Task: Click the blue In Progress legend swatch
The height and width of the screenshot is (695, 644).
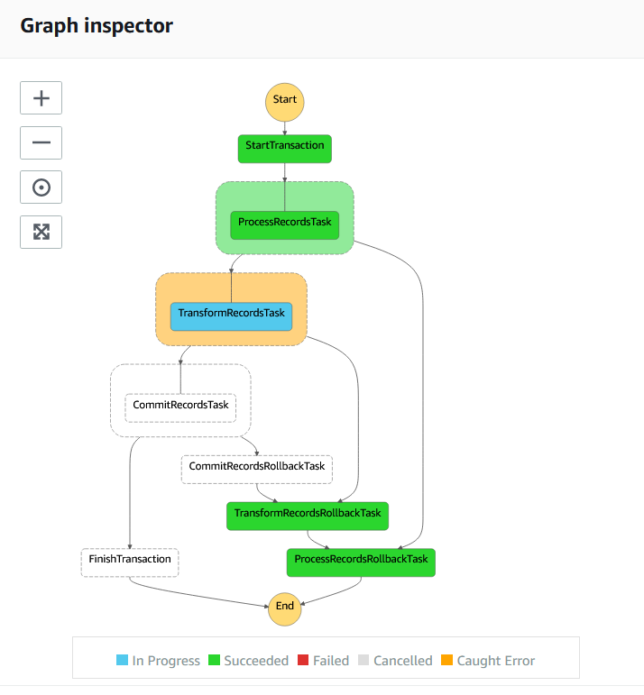Action: pyautogui.click(x=122, y=660)
